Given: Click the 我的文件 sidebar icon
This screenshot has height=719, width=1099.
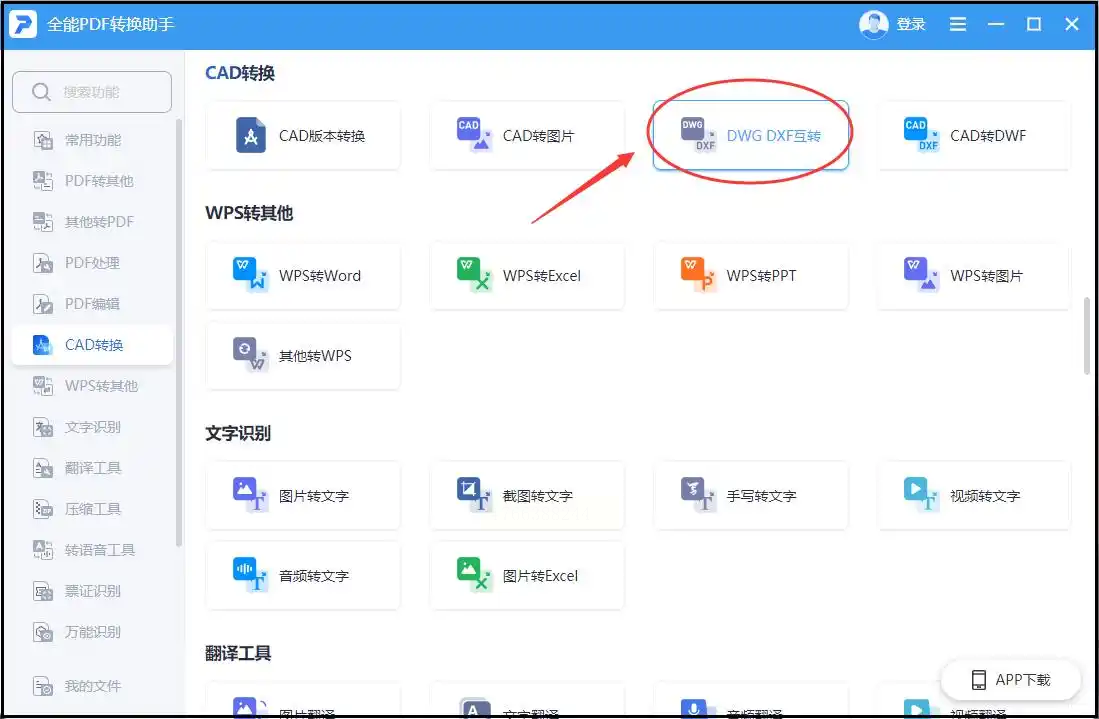Looking at the screenshot, I should 43,686.
